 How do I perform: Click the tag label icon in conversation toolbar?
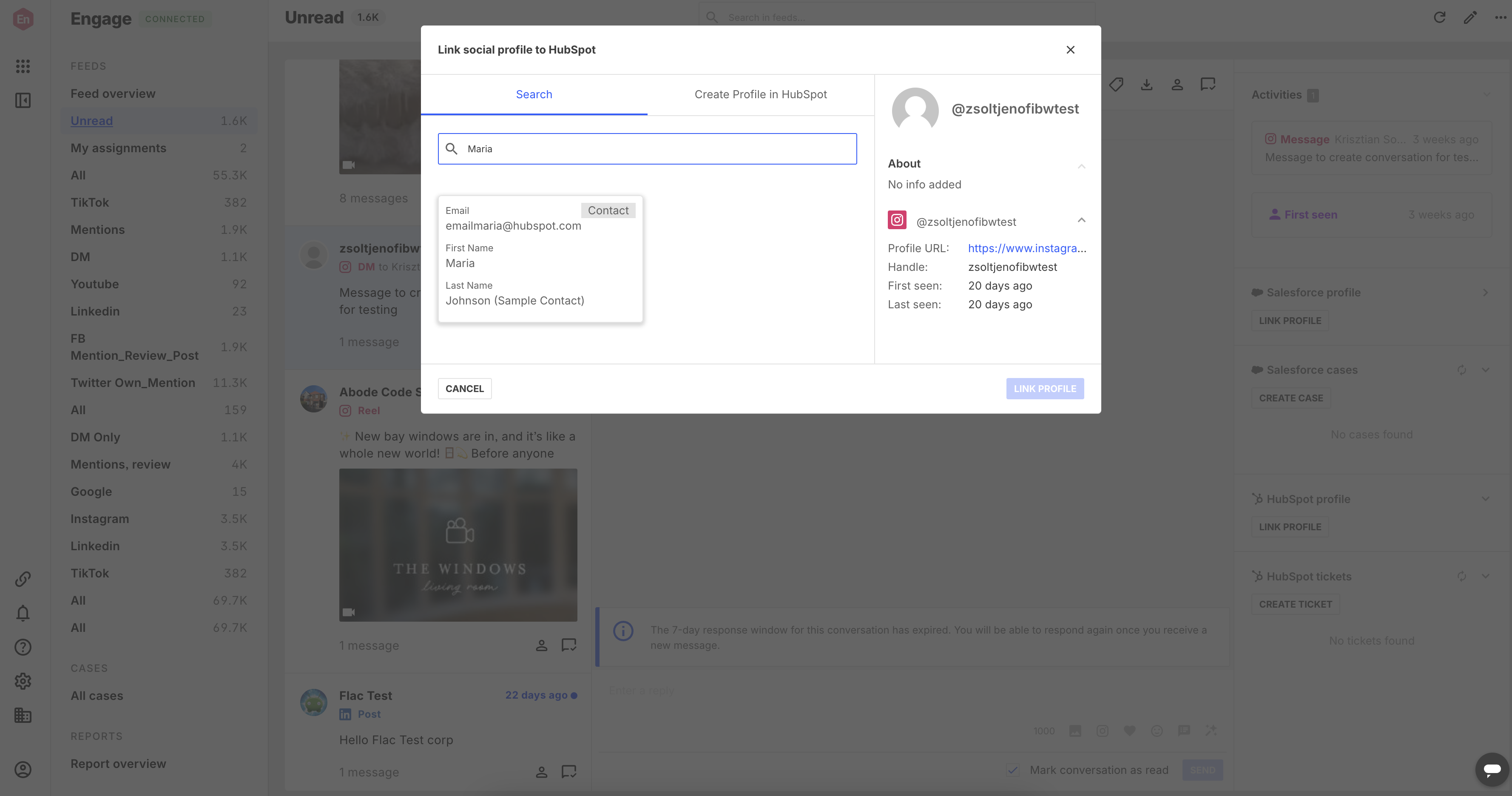(1116, 85)
